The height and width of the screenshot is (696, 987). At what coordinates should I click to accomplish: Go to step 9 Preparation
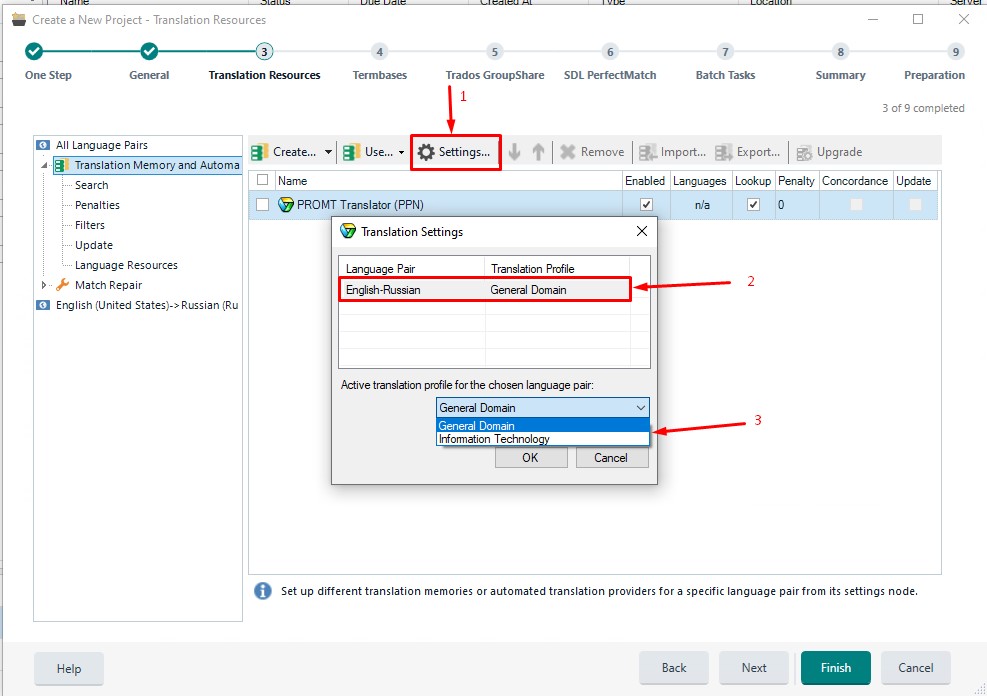[x=956, y=52]
